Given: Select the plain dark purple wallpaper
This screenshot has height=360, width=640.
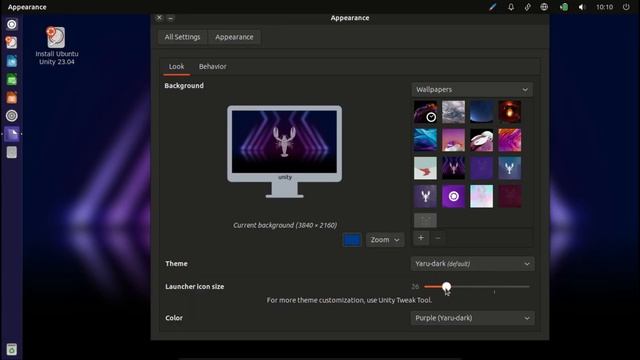Looking at the screenshot, I should tap(482, 168).
